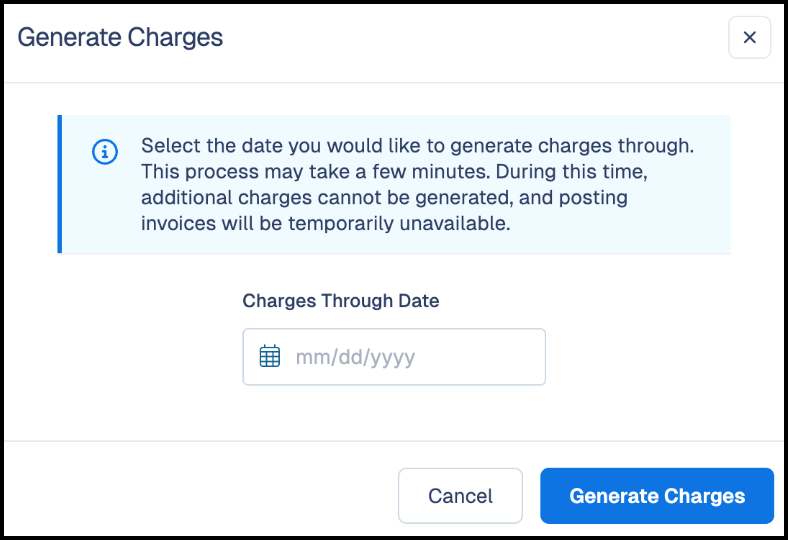The height and width of the screenshot is (540, 788).
Task: Open the calendar picker icon
Action: 270,356
